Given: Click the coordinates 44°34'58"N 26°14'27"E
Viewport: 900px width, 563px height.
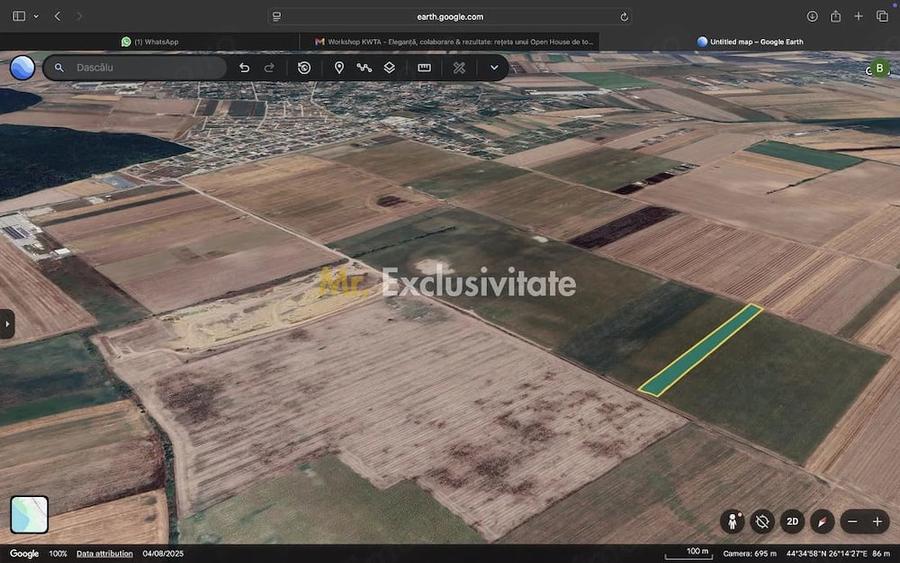Looking at the screenshot, I should tap(827, 554).
